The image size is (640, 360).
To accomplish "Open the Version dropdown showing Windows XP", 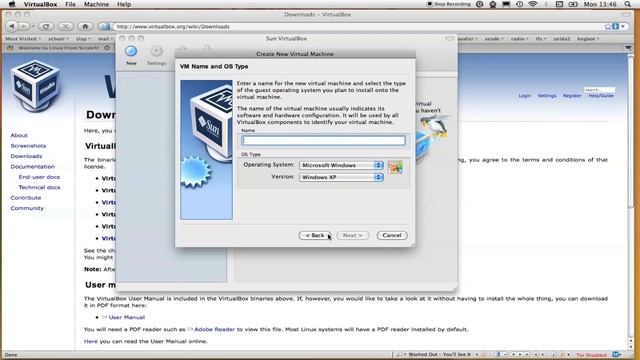I will pyautogui.click(x=341, y=177).
